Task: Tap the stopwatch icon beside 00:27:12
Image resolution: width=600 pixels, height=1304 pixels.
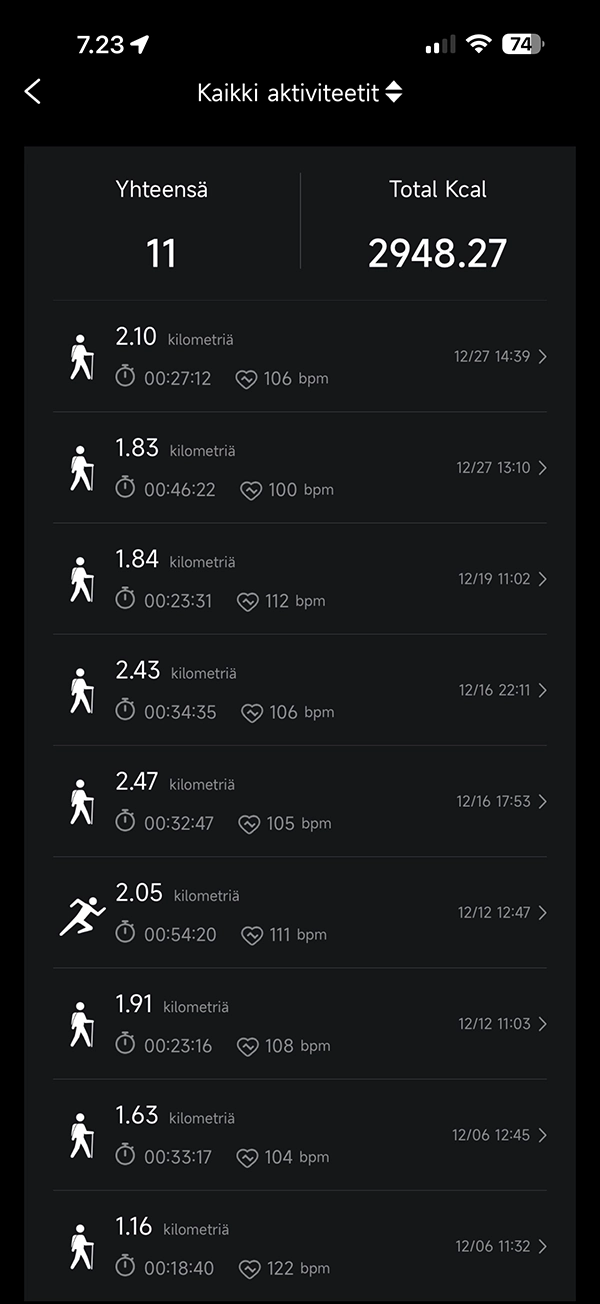Action: click(x=125, y=378)
